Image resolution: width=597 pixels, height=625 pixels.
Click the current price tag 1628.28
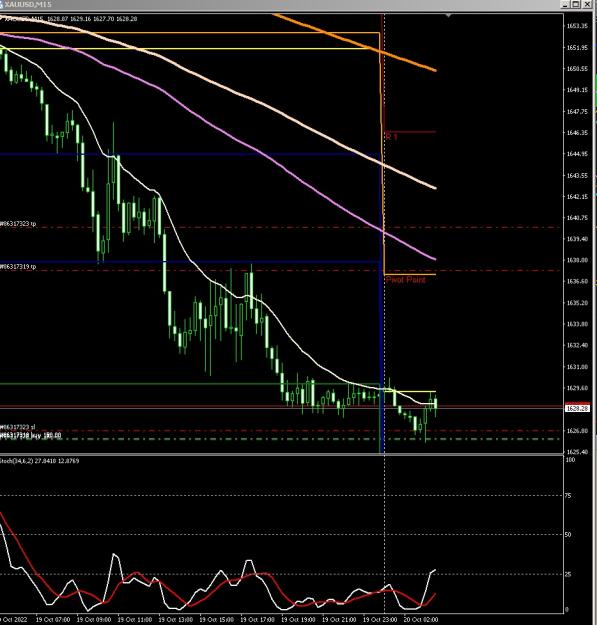pyautogui.click(x=577, y=409)
